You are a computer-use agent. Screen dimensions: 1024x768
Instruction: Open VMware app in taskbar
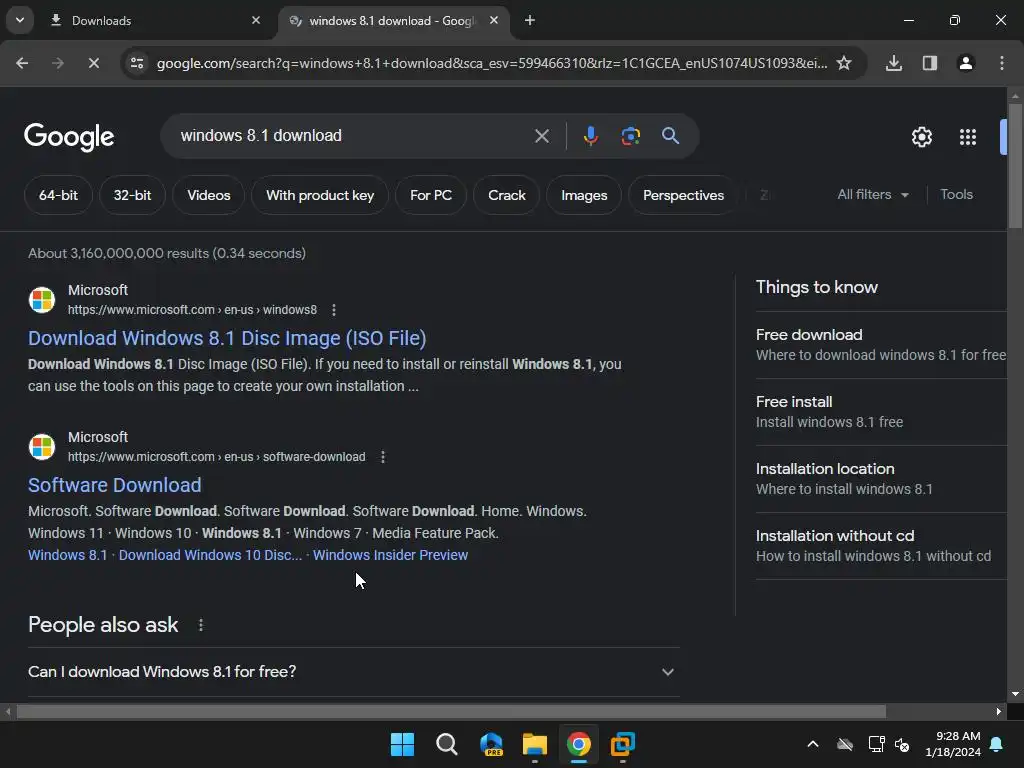click(622, 744)
